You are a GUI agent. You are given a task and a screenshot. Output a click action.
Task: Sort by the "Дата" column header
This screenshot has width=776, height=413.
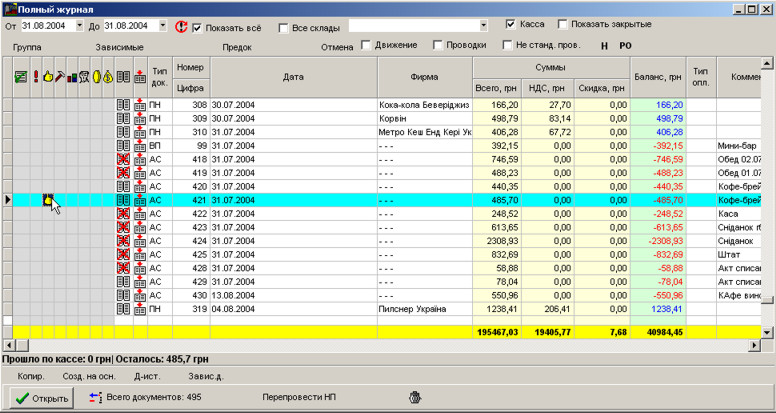[x=293, y=76]
